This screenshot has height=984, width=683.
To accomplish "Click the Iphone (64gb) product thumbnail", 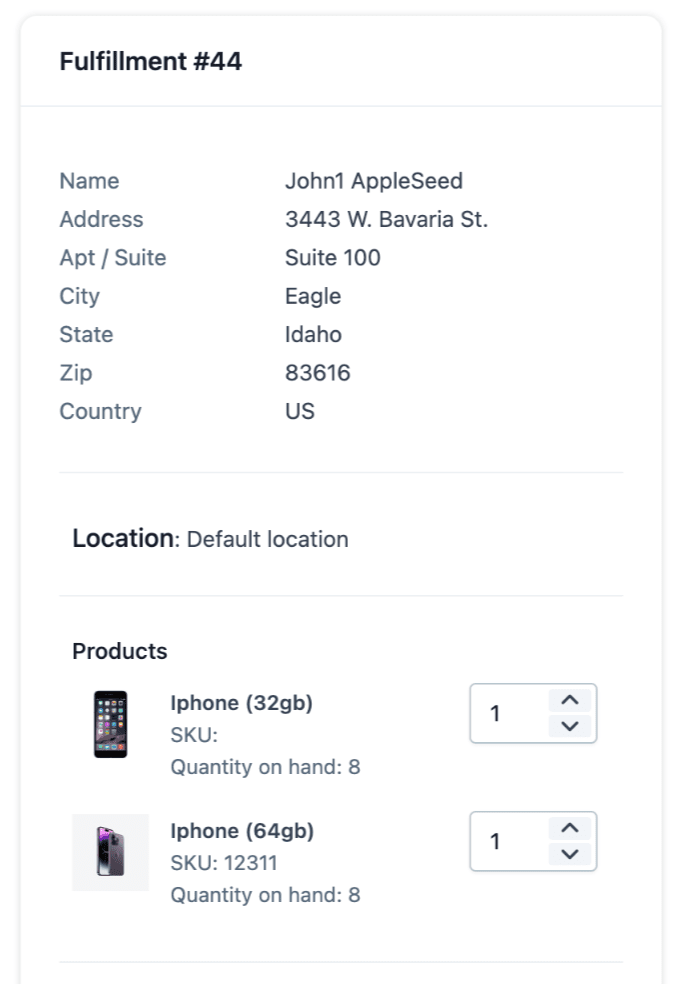I will 110,852.
